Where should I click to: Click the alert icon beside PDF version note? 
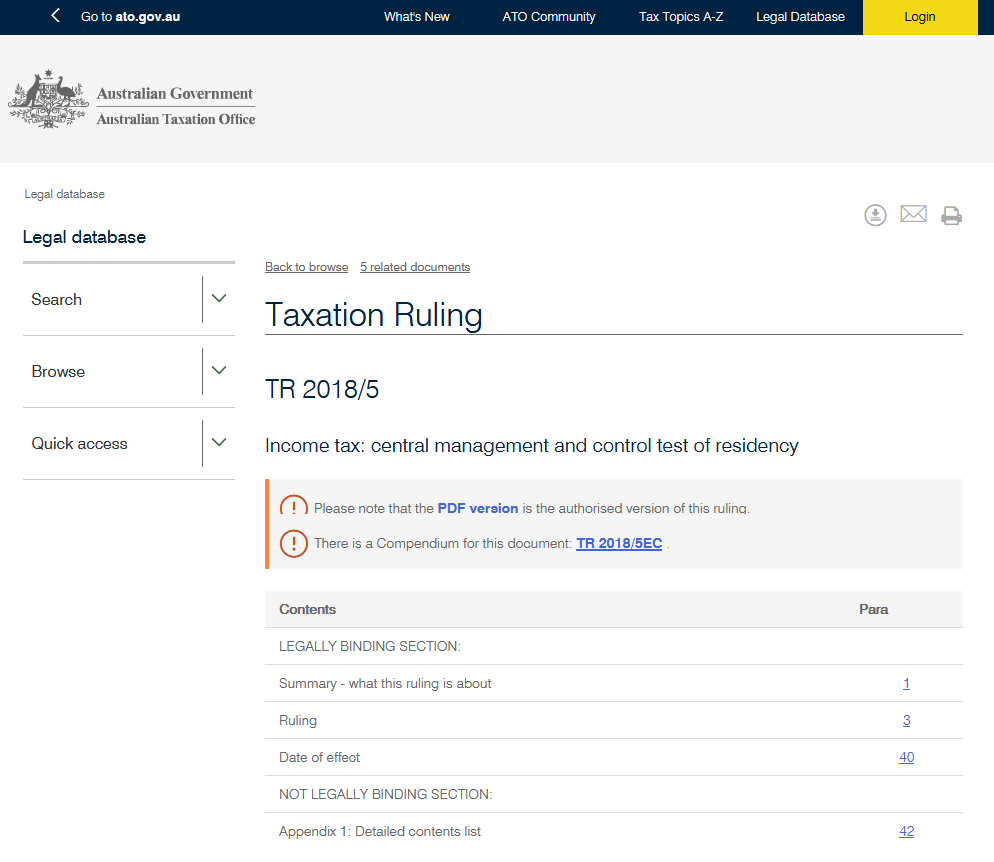coord(293,508)
